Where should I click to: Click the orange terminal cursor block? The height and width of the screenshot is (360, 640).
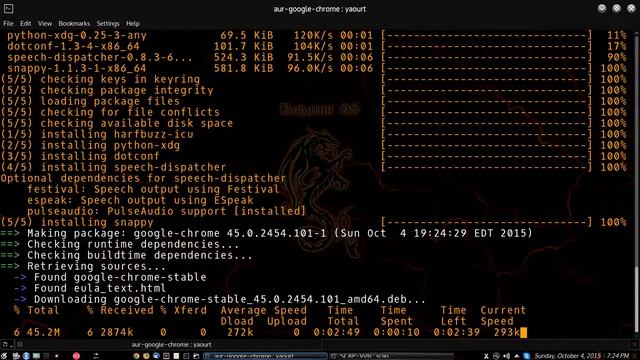click(x=524, y=333)
